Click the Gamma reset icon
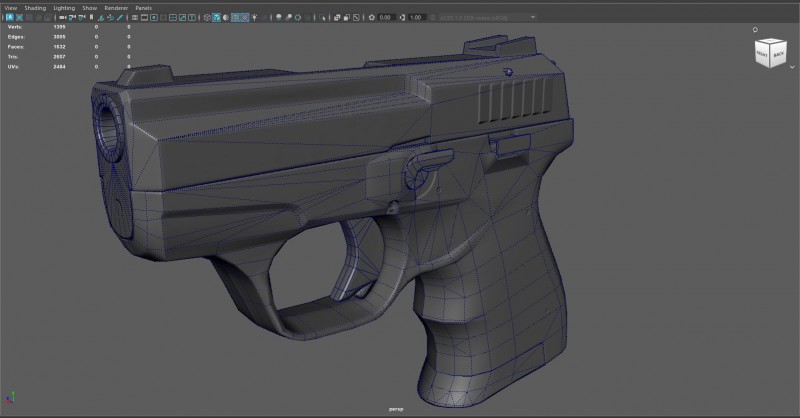The width and height of the screenshot is (800, 418). point(402,17)
